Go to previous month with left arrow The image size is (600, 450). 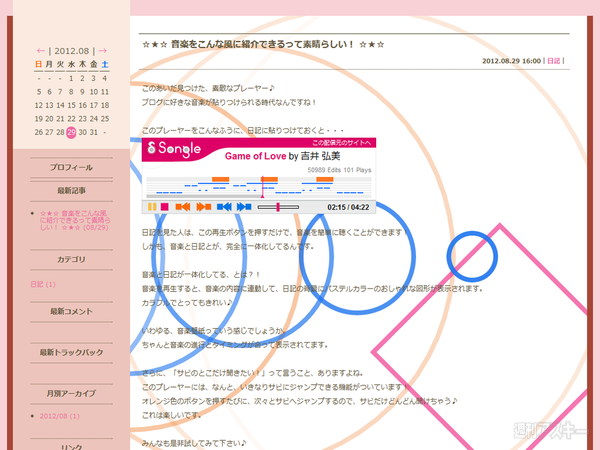click(x=41, y=51)
